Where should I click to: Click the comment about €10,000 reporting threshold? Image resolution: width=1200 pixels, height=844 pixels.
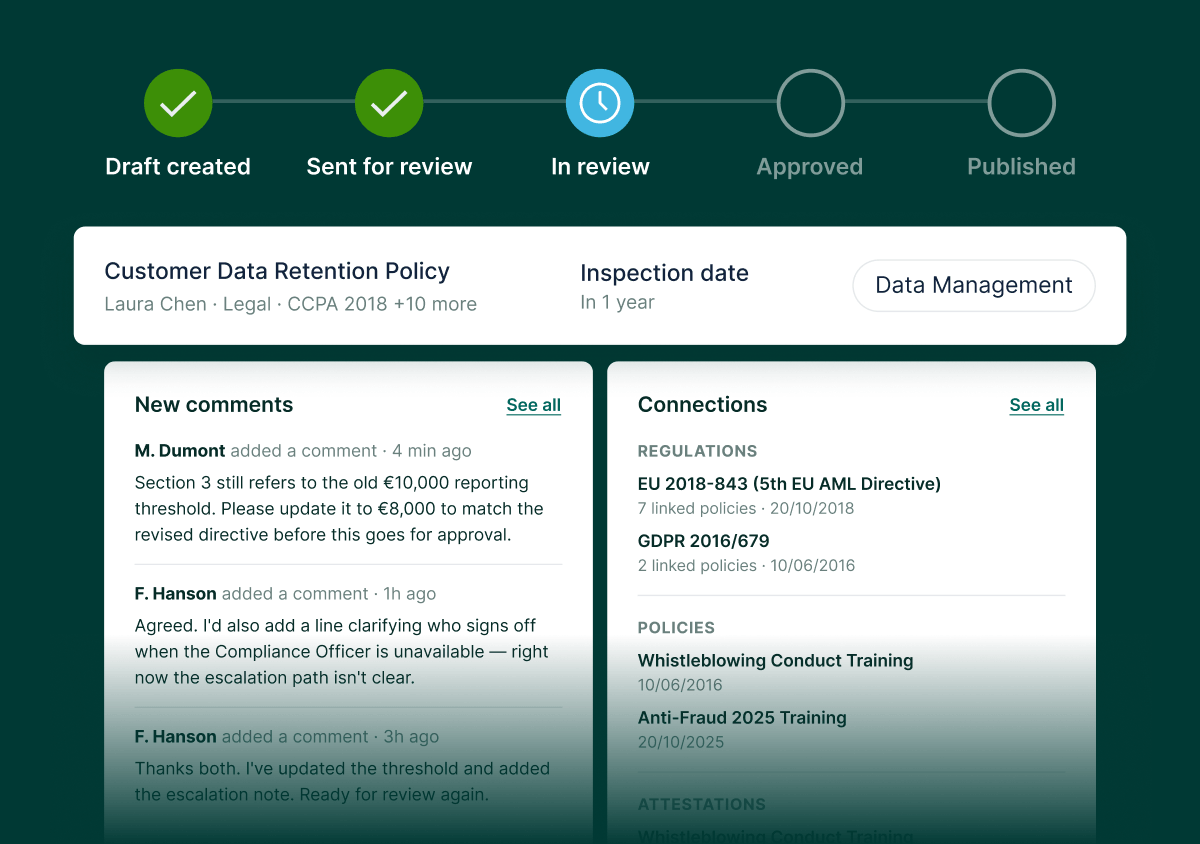coord(340,509)
